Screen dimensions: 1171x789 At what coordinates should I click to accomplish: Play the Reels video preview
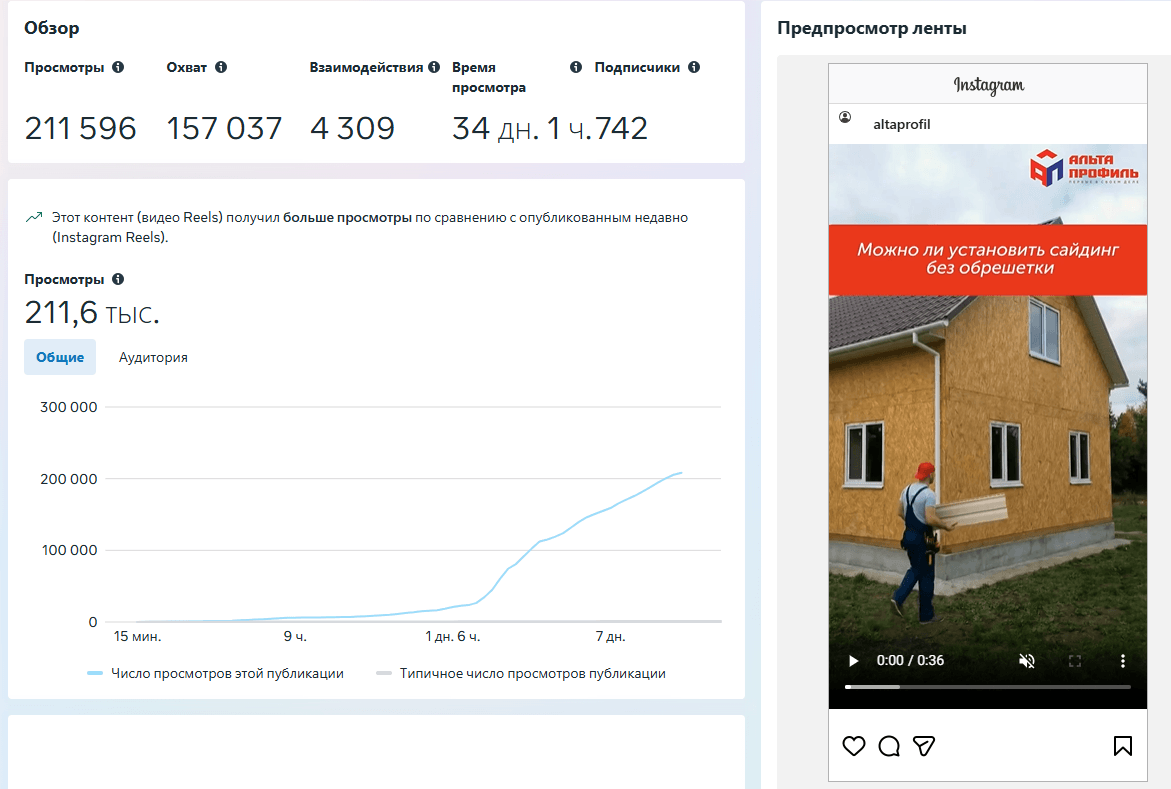coord(853,661)
